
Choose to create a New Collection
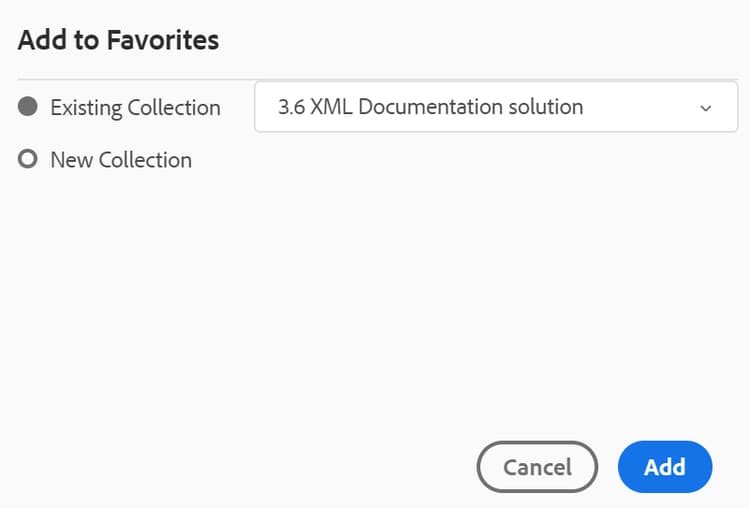(x=28, y=160)
